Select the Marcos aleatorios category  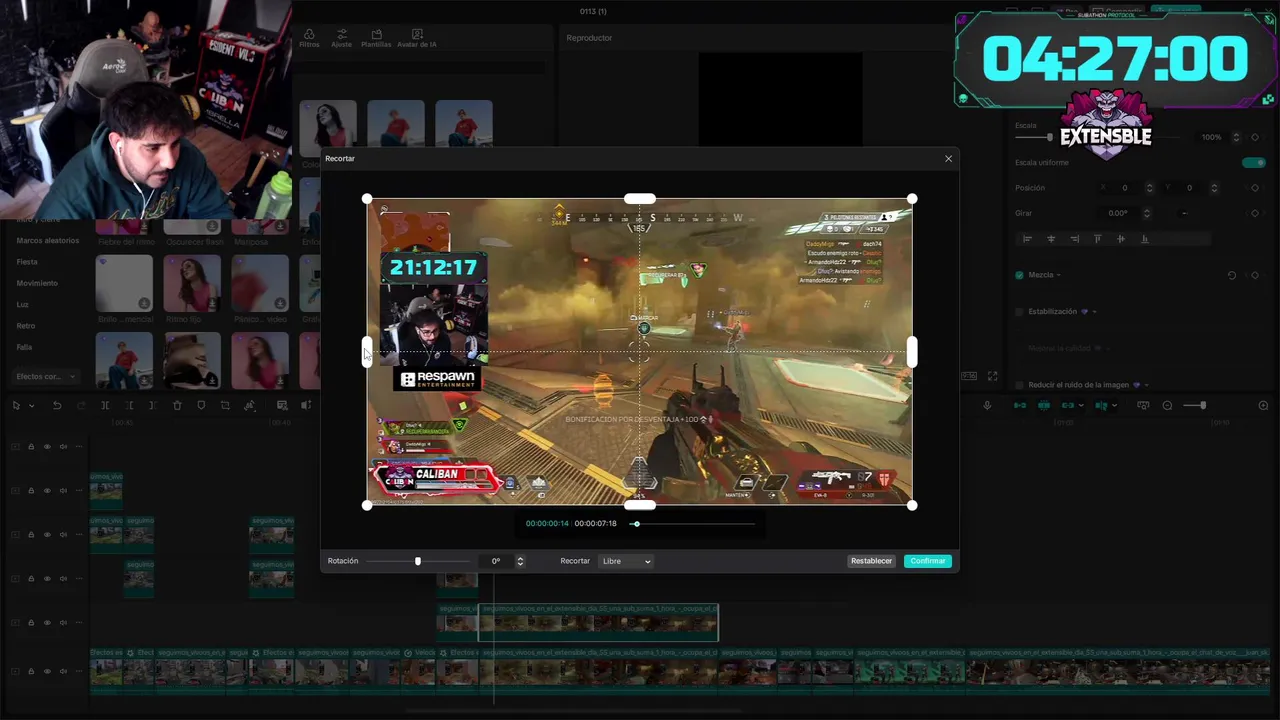tap(48, 240)
